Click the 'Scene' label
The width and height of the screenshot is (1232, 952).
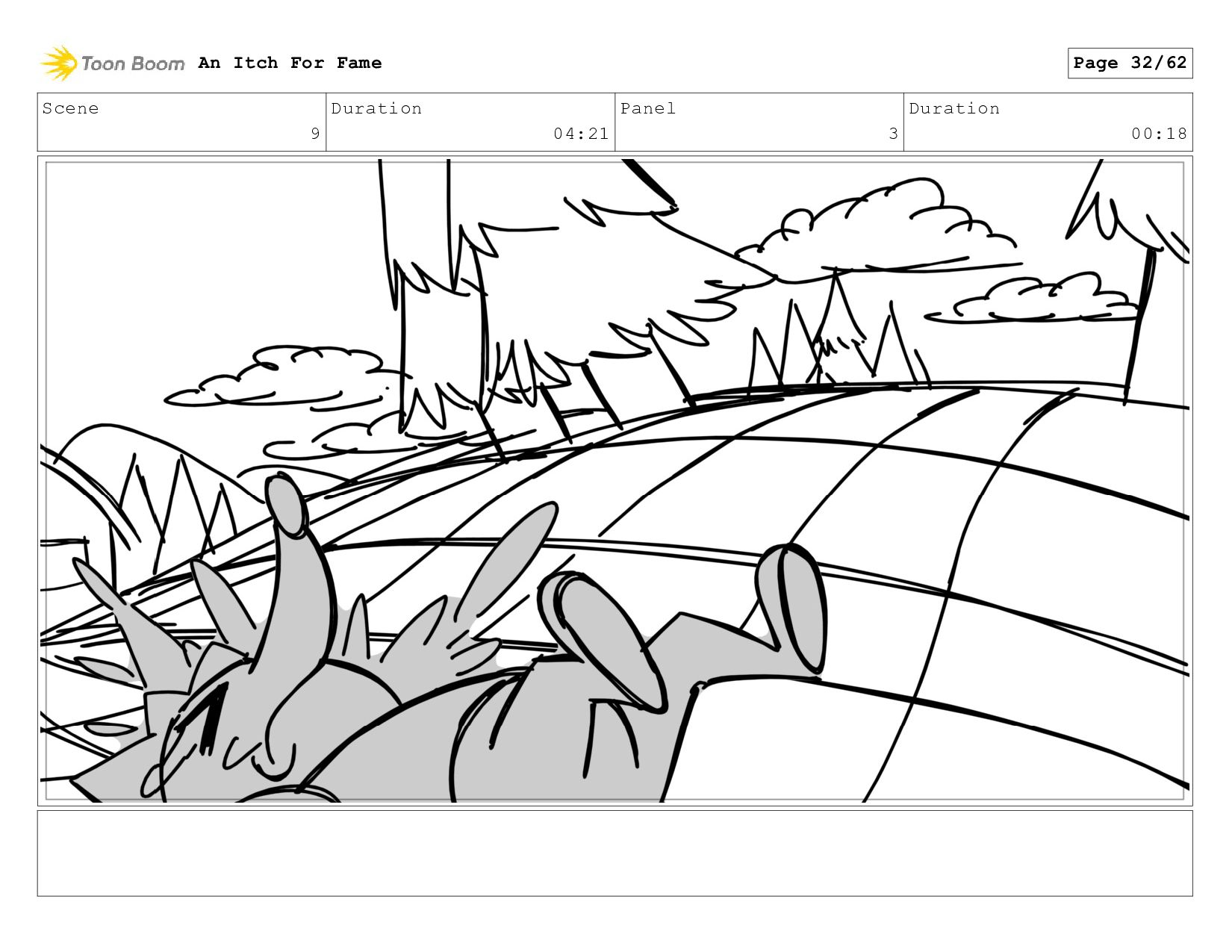[x=70, y=108]
